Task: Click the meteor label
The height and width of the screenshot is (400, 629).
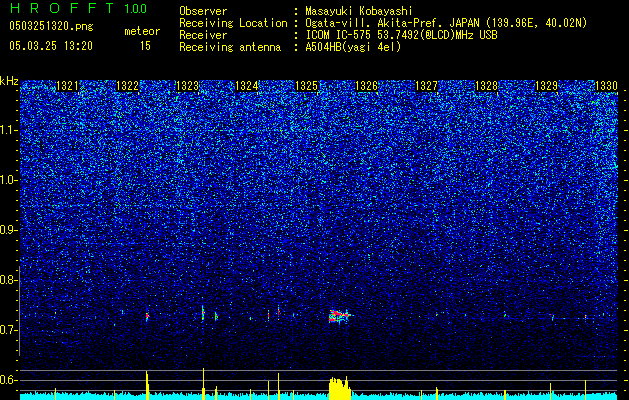Action: [x=142, y=31]
